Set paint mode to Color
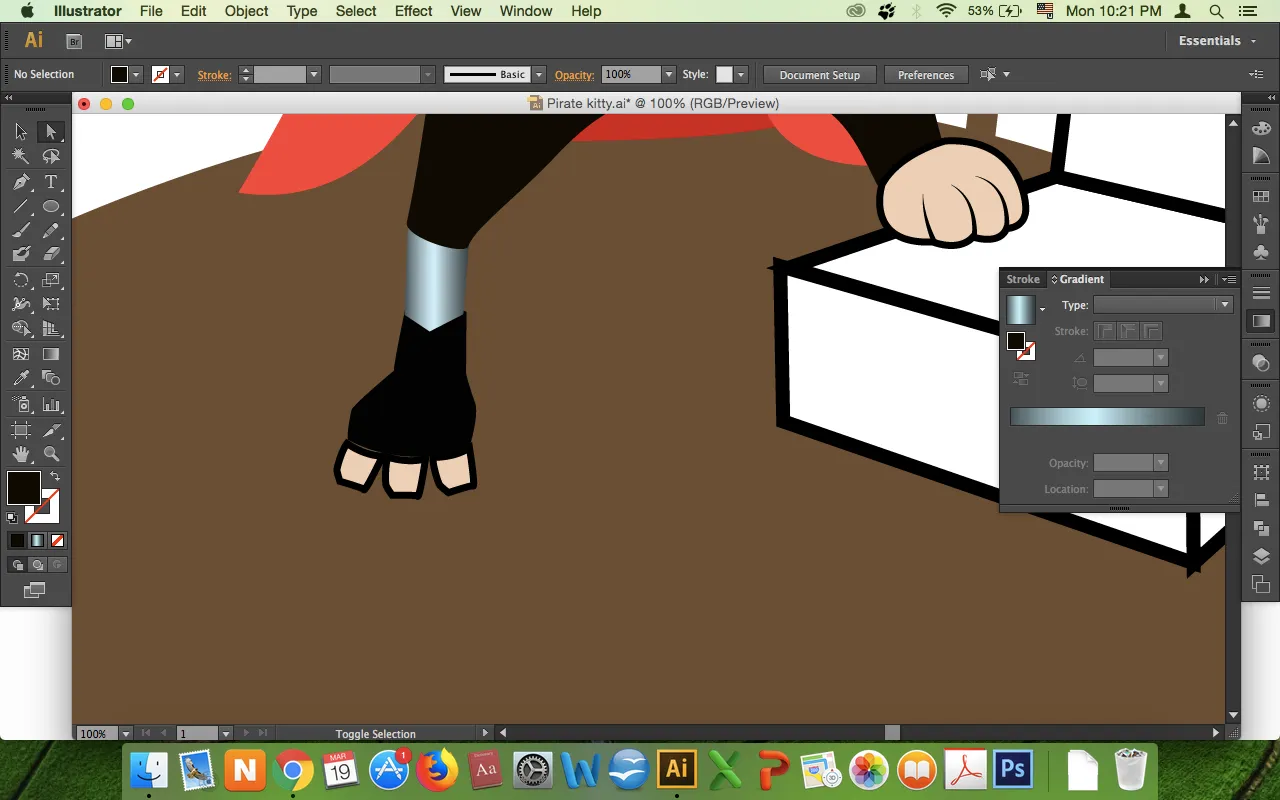 click(17, 540)
